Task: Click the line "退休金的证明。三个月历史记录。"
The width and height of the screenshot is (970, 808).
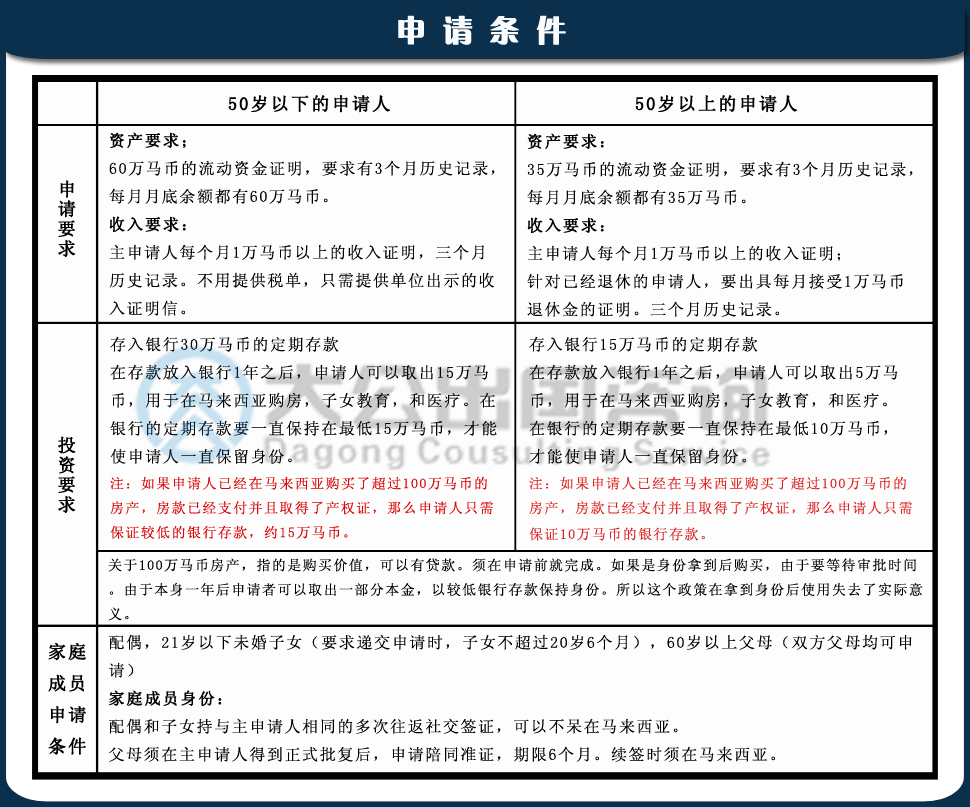Action: click(x=655, y=309)
